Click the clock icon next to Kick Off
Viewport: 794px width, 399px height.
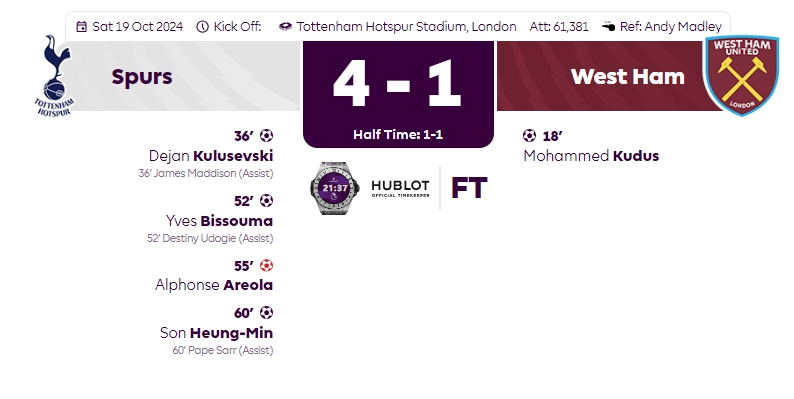[x=203, y=27]
